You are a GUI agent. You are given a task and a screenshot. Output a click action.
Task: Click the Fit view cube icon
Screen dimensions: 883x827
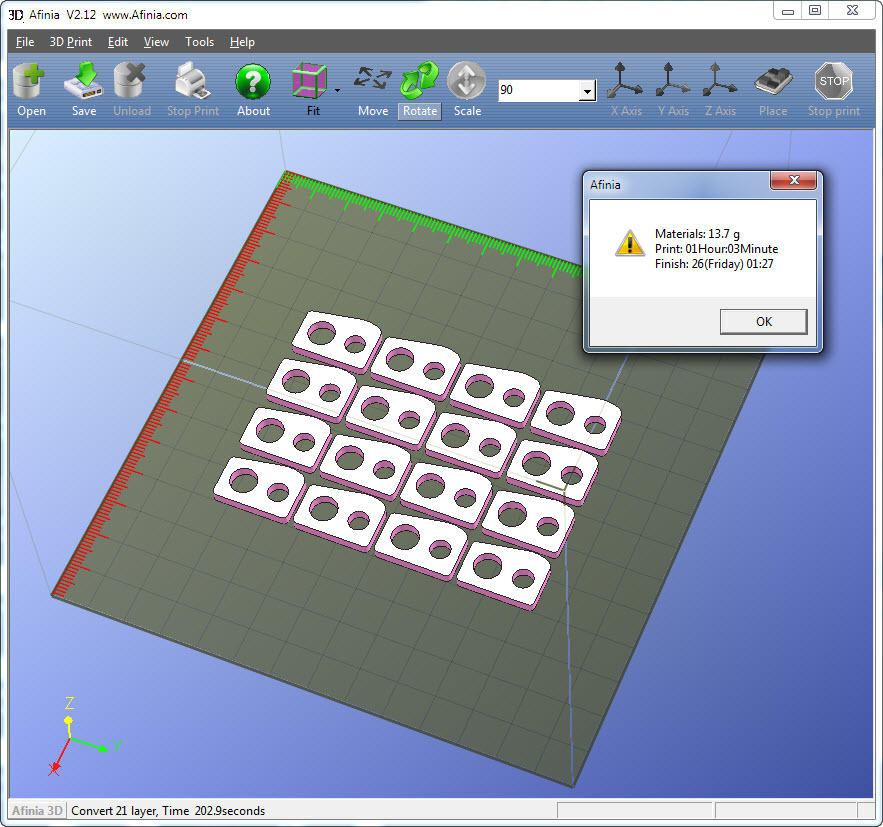coord(310,81)
